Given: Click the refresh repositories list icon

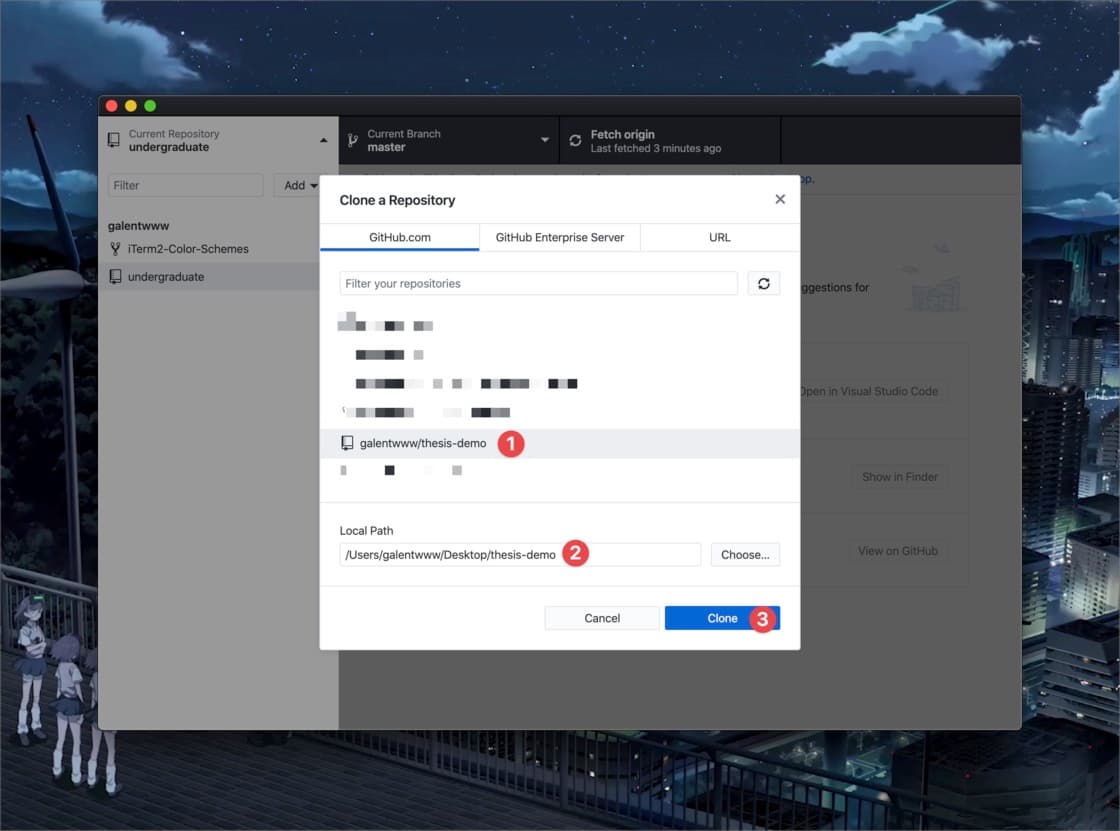Looking at the screenshot, I should (x=764, y=284).
